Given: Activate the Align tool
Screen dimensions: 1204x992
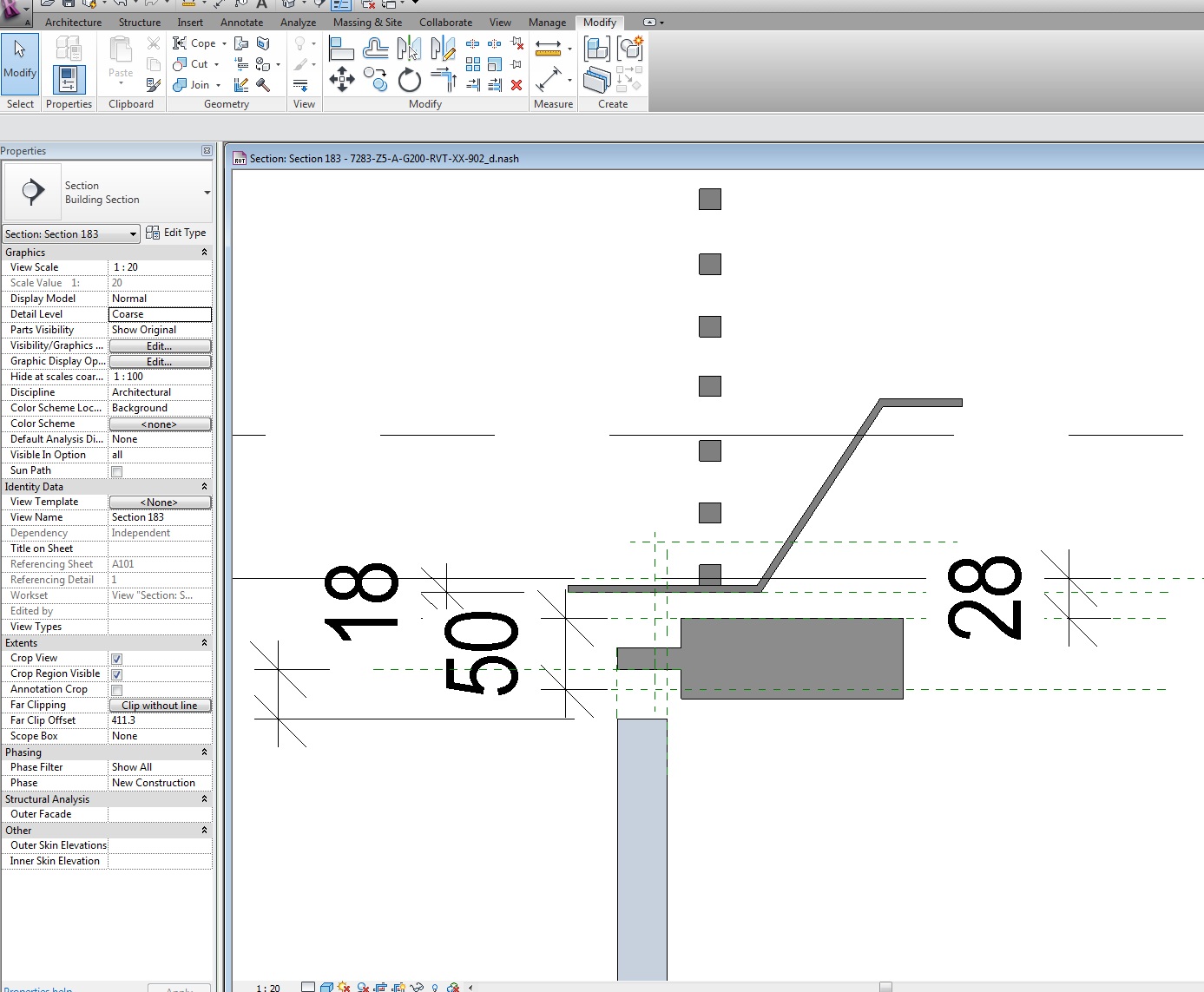Looking at the screenshot, I should (x=341, y=49).
